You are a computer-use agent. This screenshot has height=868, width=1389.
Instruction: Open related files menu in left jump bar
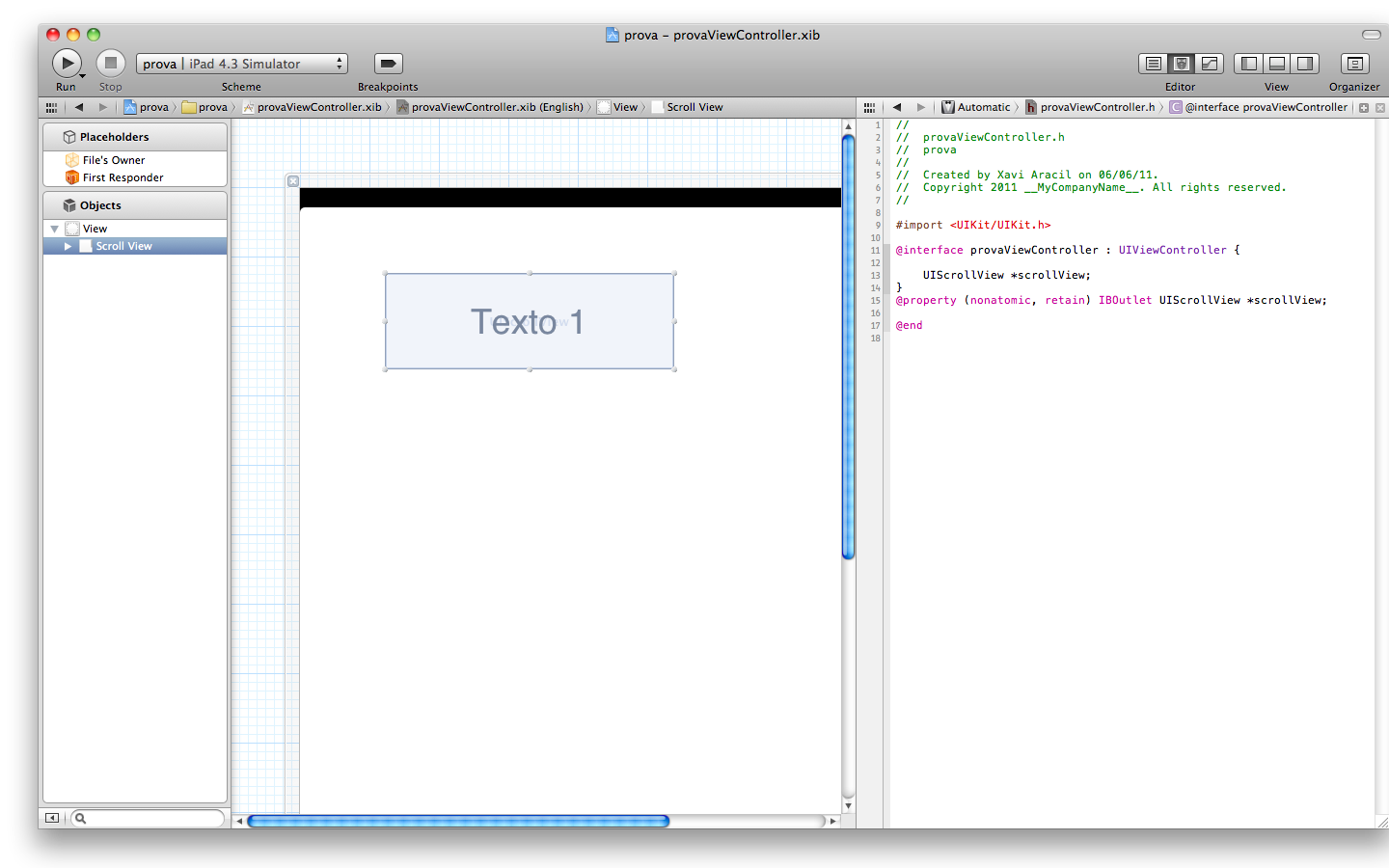click(x=51, y=107)
